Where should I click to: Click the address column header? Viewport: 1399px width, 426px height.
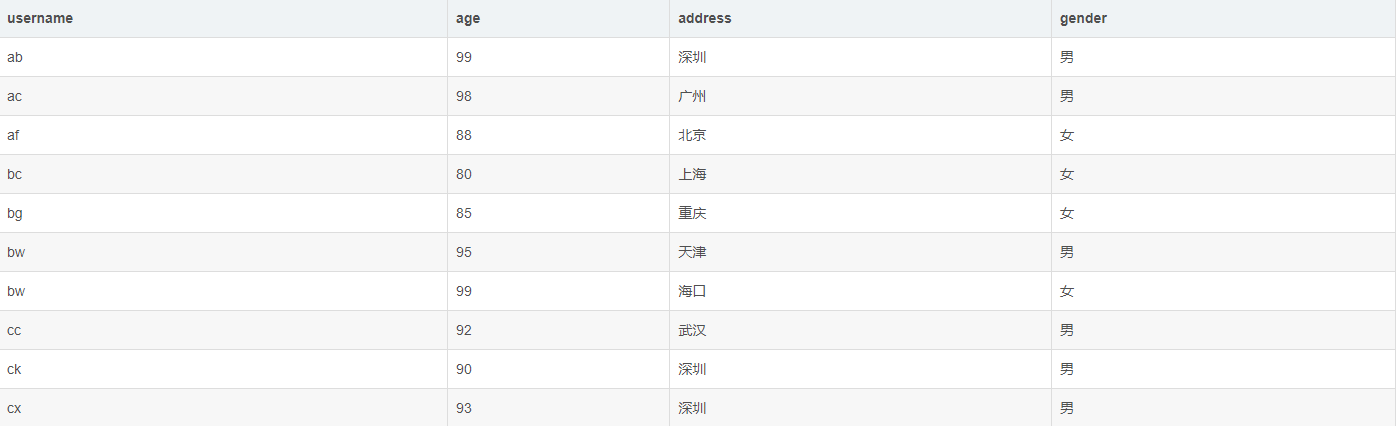pos(704,18)
